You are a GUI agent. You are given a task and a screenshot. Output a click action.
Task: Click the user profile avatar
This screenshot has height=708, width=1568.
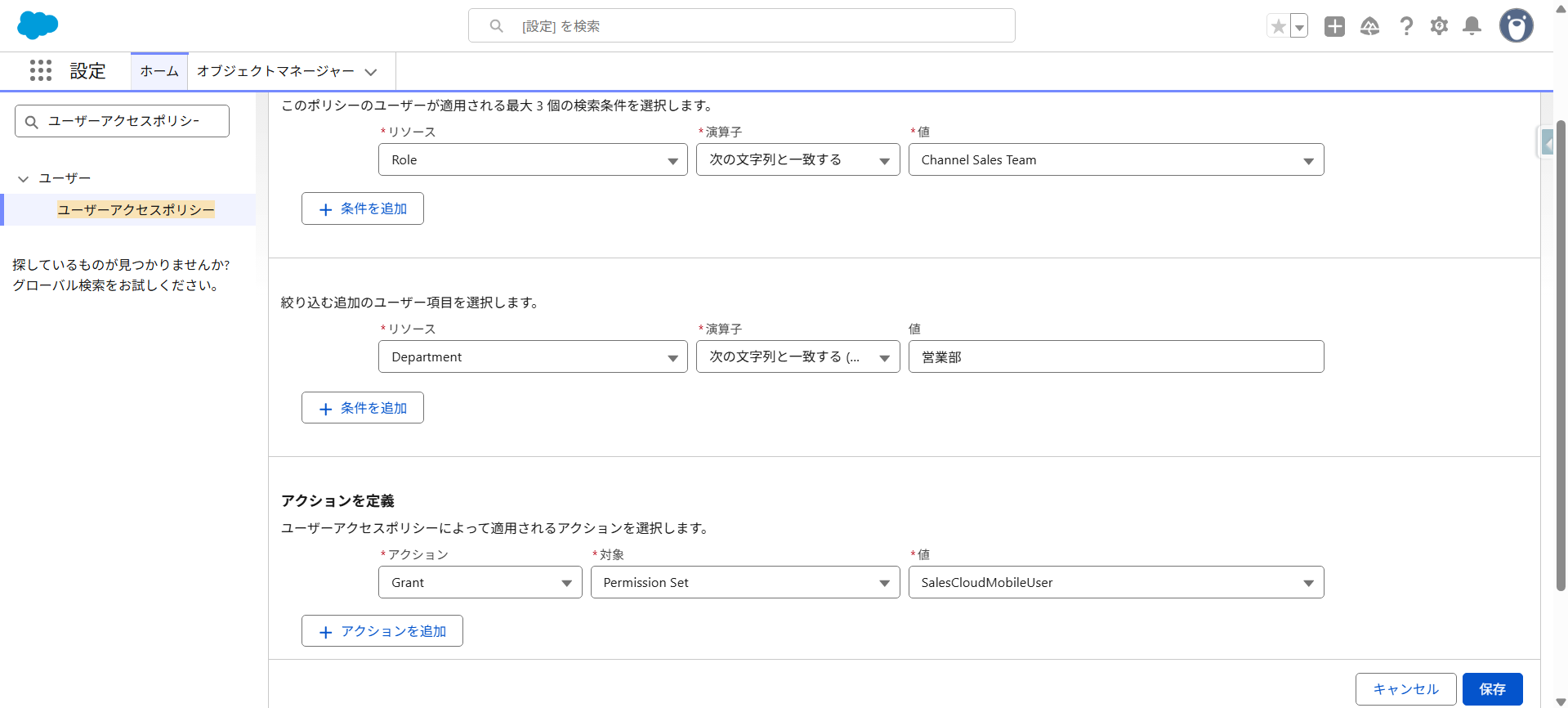1516,26
